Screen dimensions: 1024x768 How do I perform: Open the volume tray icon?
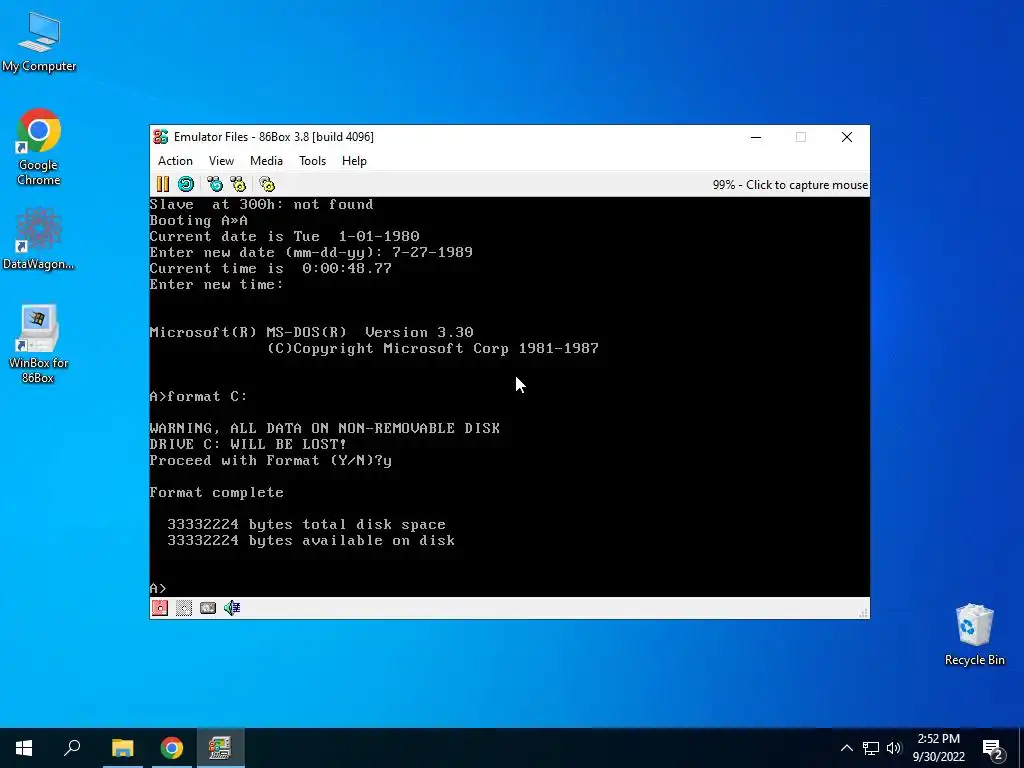click(894, 748)
